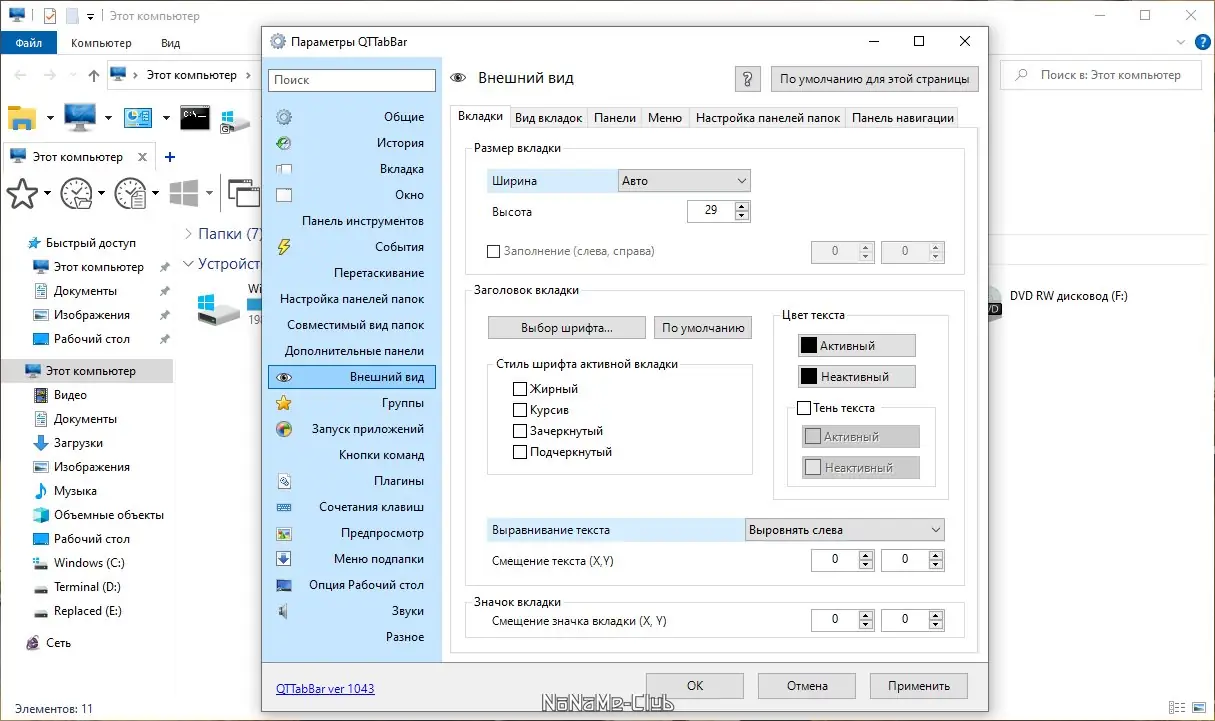Click the help question mark button
The image size is (1215, 721).
click(748, 79)
